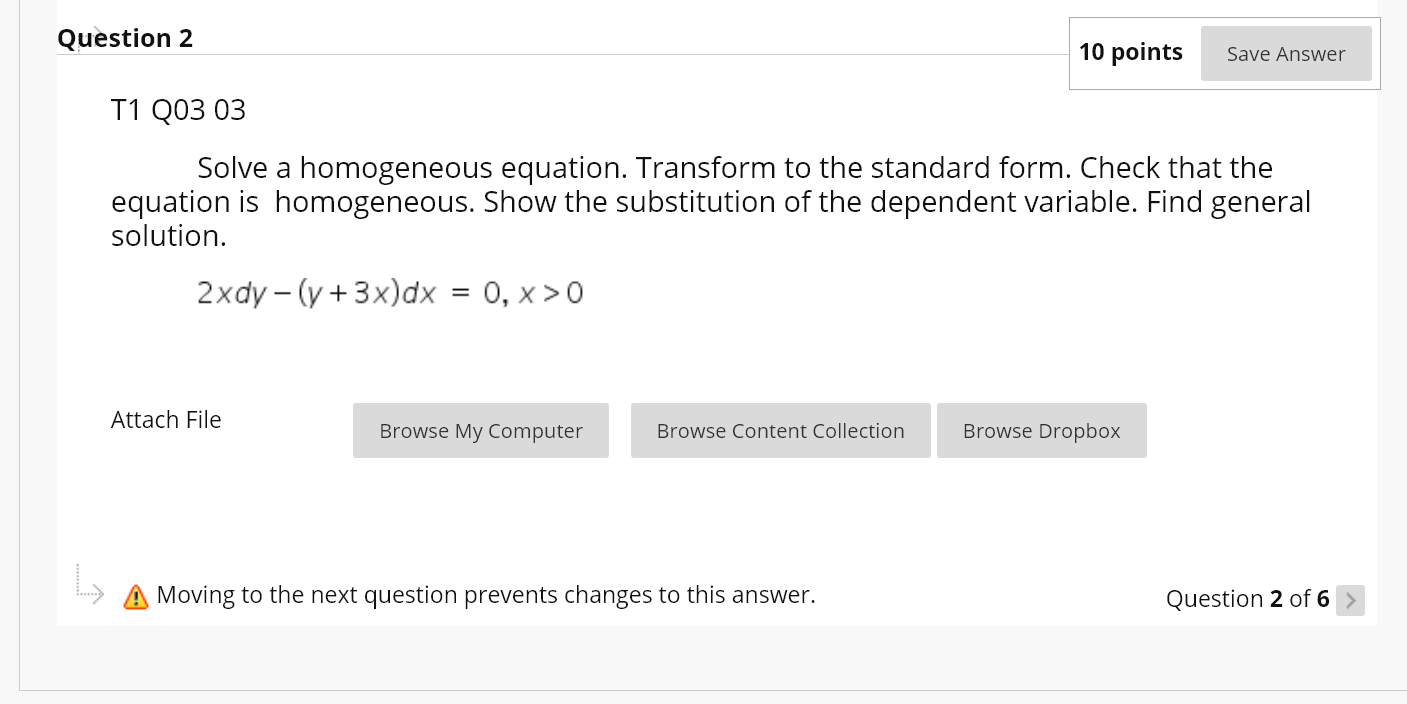The height and width of the screenshot is (704, 1407).
Task: Click the Moving to next question warning text
Action: pos(484,595)
